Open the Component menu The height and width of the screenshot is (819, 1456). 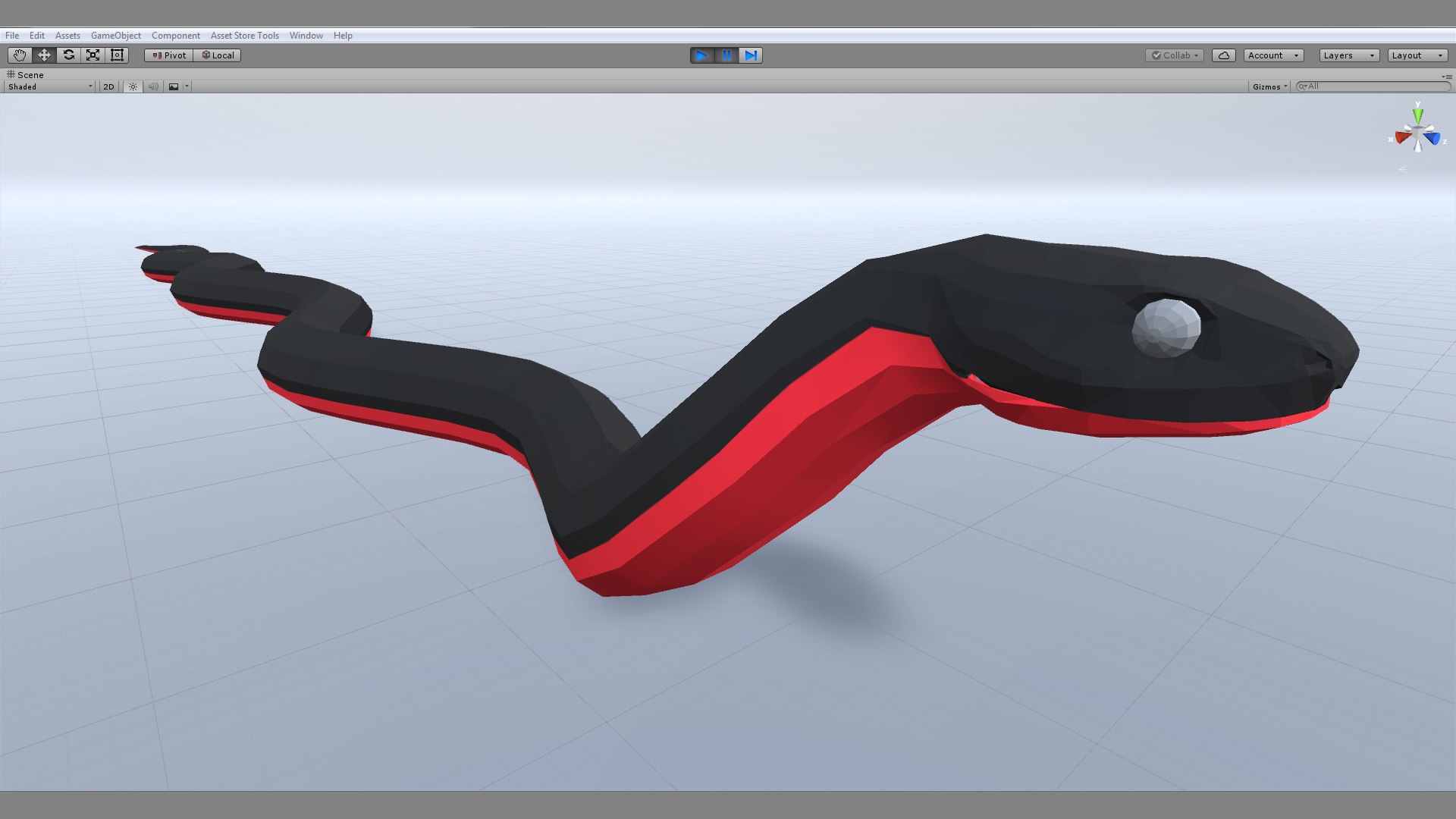(176, 36)
